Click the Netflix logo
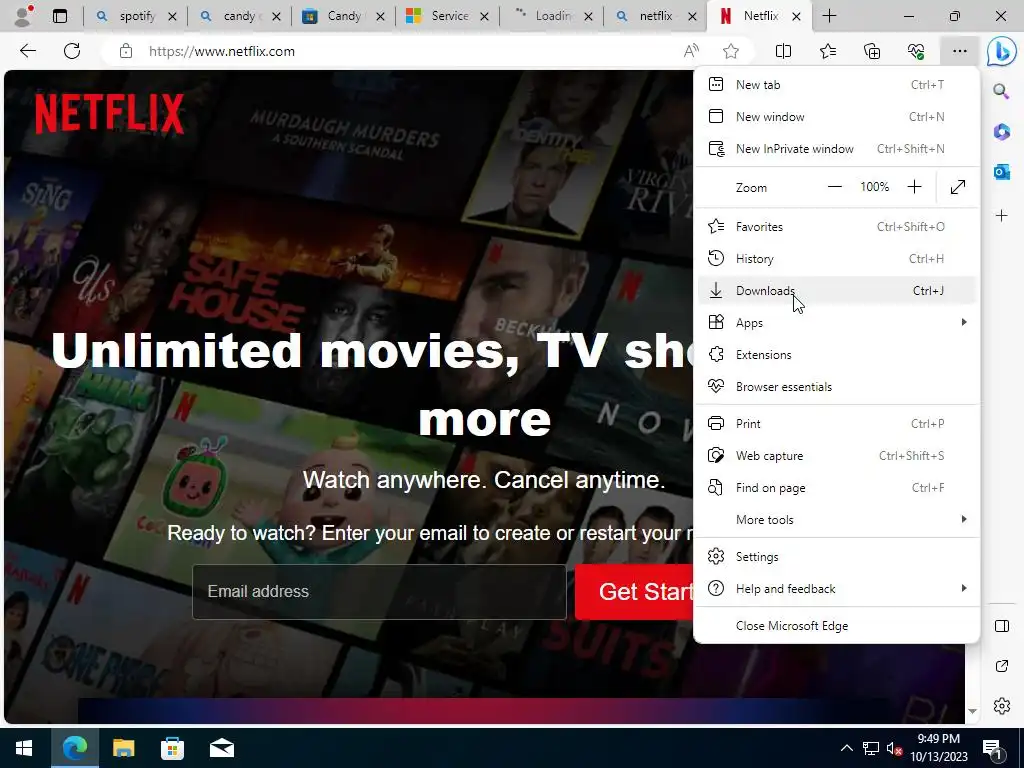Image resolution: width=1024 pixels, height=768 pixels. 110,114
